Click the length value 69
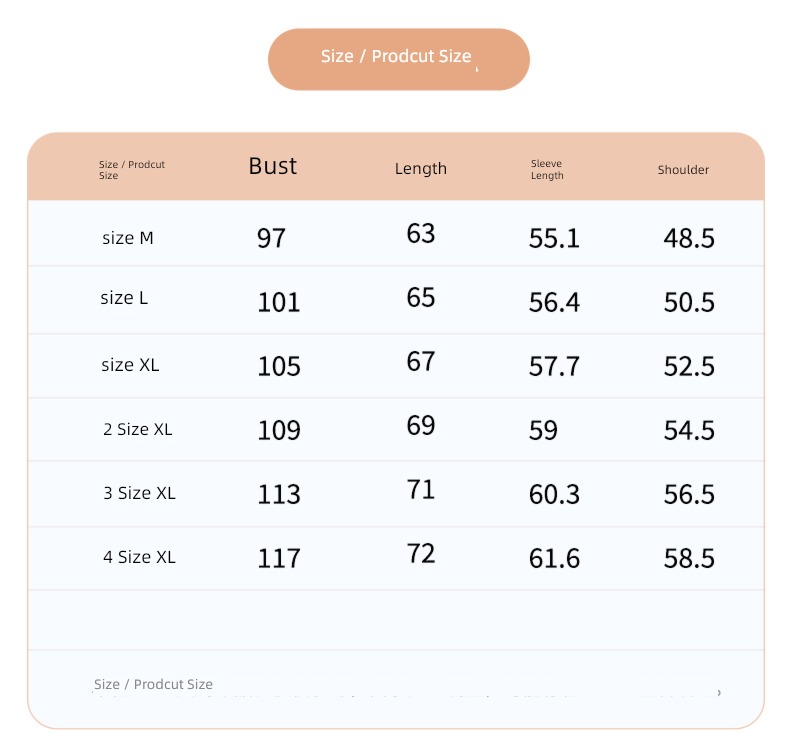790x744 pixels. pyautogui.click(x=421, y=426)
